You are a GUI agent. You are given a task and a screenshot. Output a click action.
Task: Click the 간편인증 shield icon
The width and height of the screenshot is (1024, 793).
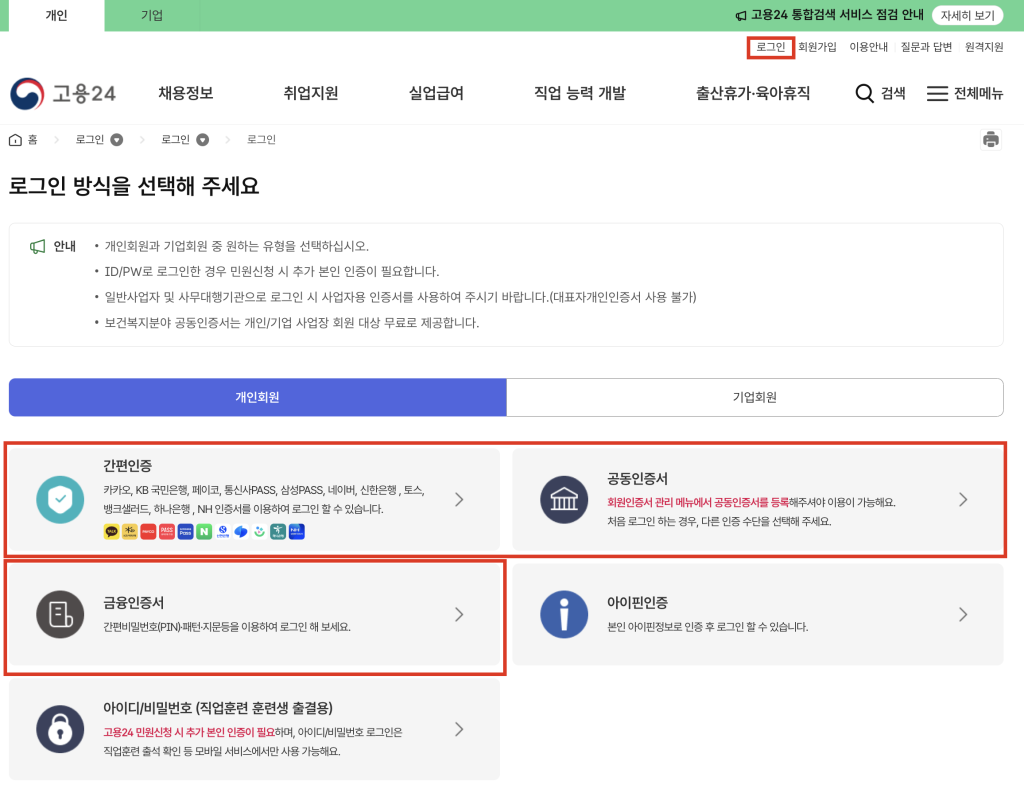pos(60,498)
